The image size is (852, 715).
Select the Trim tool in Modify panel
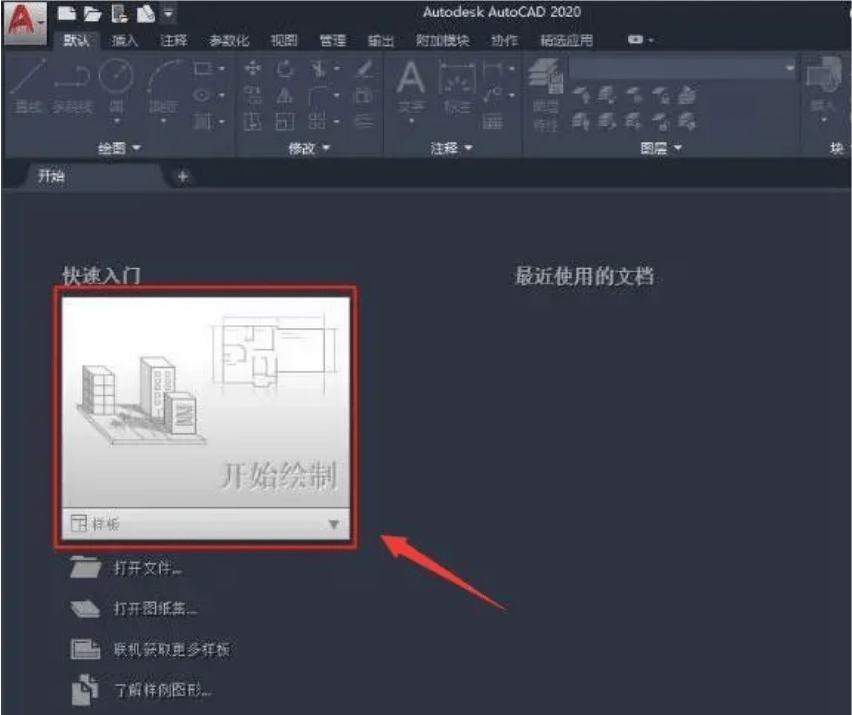(x=318, y=69)
